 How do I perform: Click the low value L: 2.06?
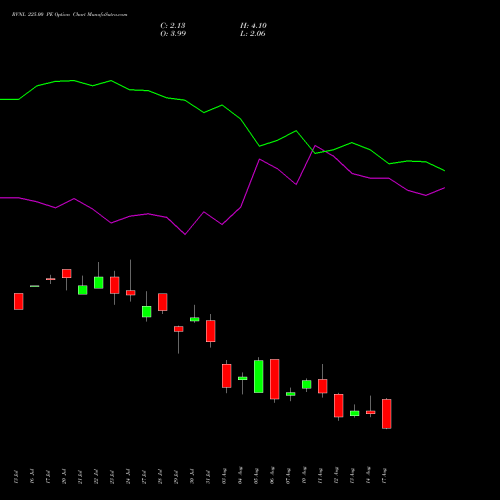click(x=253, y=34)
